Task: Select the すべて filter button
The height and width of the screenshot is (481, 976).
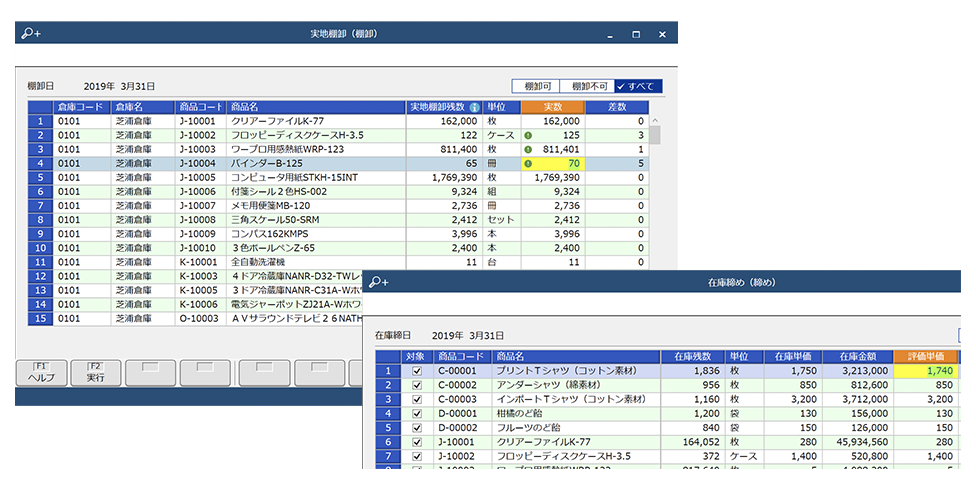Action: pyautogui.click(x=639, y=86)
